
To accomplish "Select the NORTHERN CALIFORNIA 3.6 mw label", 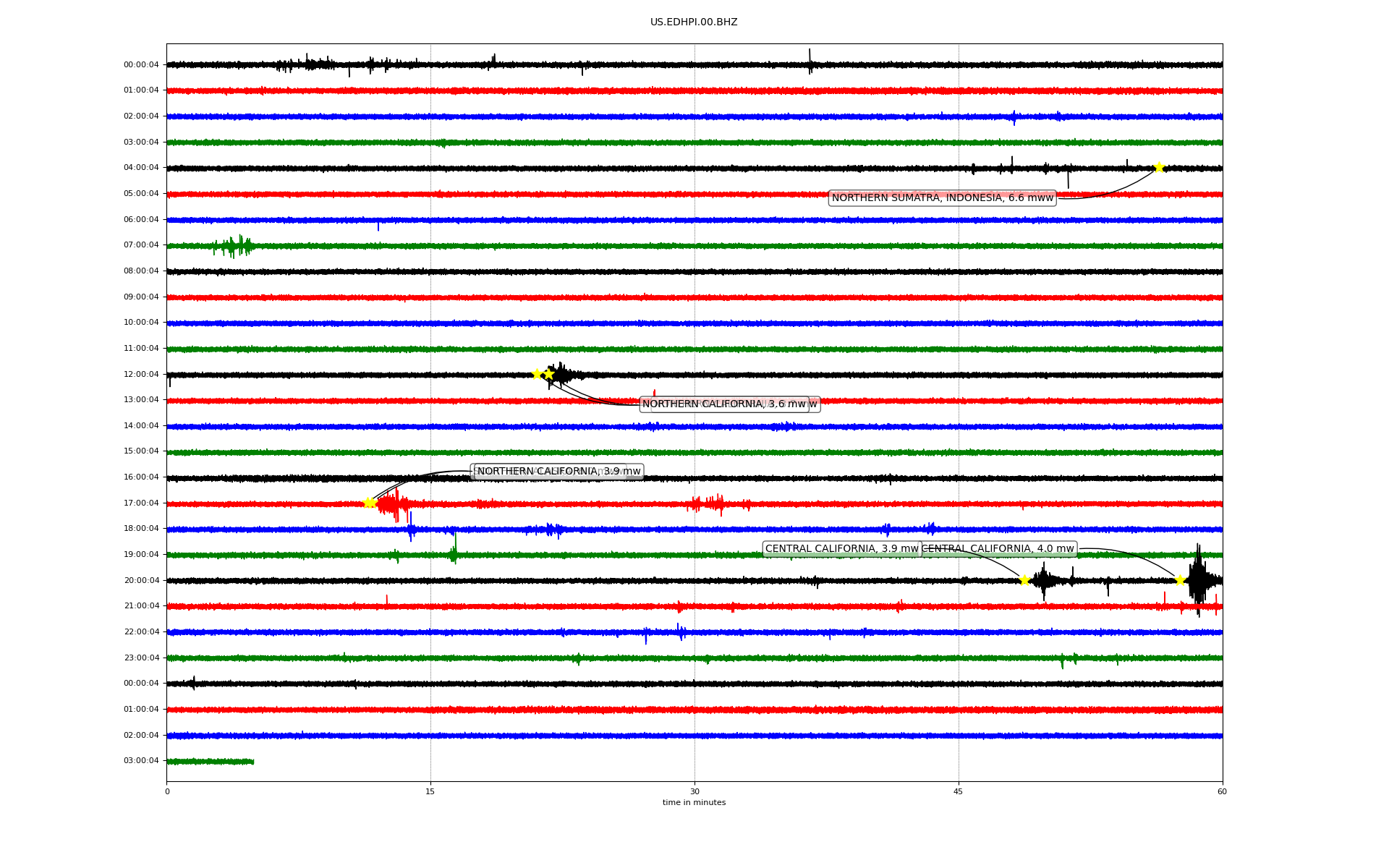I will point(723,404).
